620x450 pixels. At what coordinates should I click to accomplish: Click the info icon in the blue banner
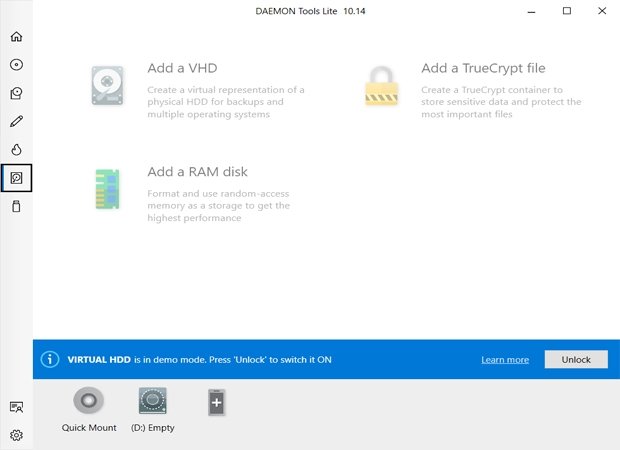(x=50, y=359)
